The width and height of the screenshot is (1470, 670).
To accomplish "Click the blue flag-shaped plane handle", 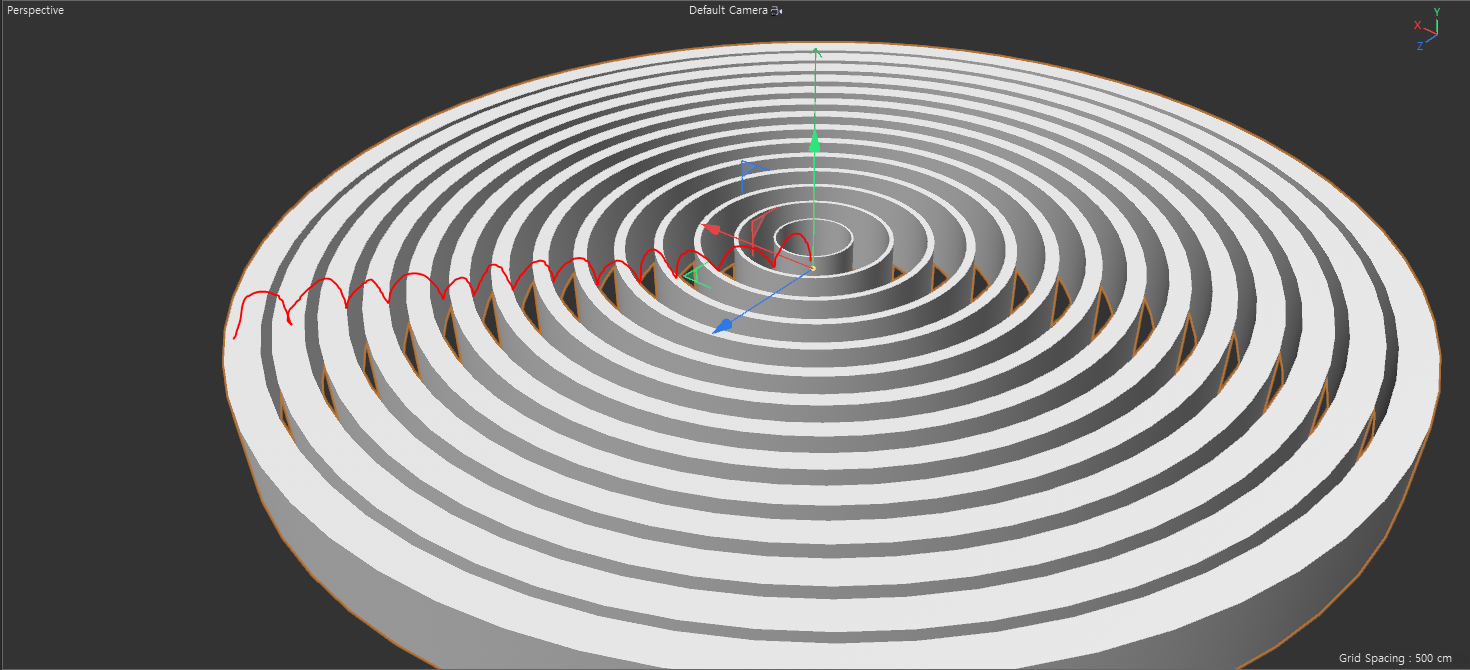I will 750,170.
